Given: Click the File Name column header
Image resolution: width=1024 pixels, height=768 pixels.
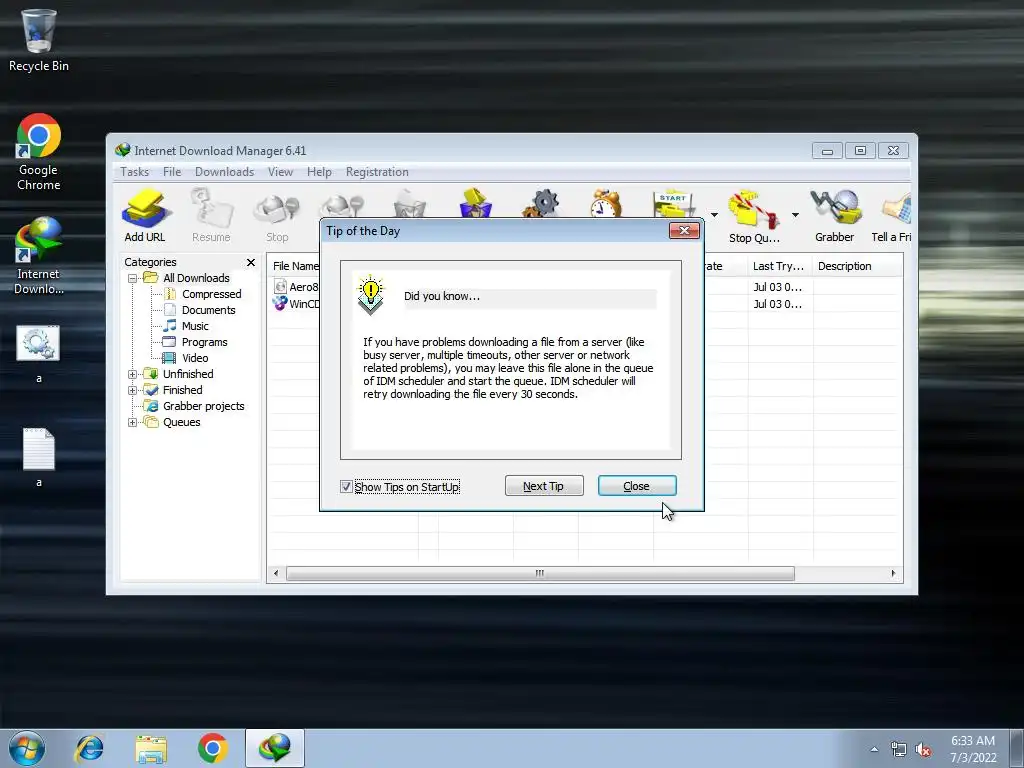Looking at the screenshot, I should click(x=295, y=266).
